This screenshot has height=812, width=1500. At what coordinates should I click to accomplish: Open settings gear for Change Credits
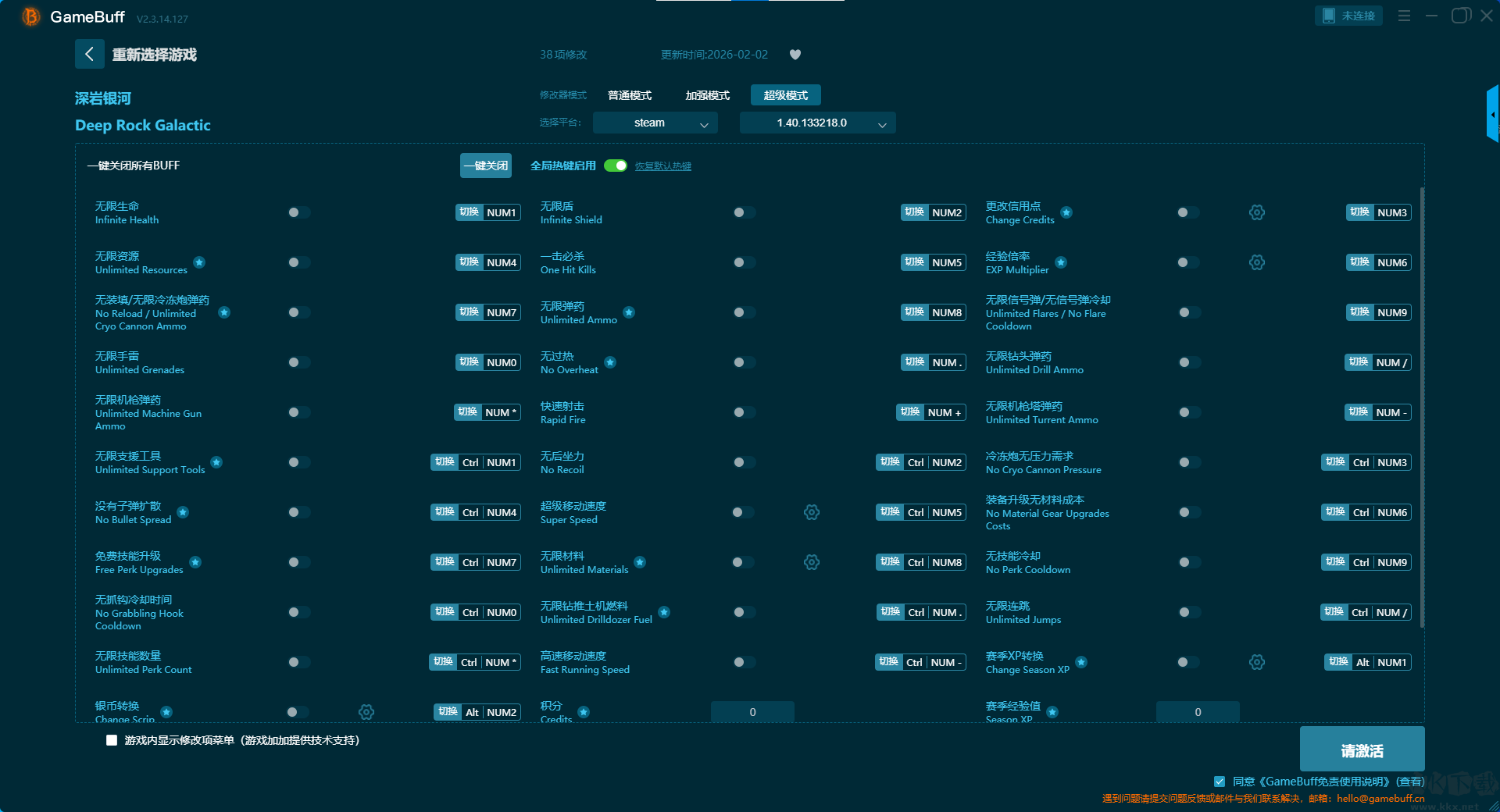1256,212
